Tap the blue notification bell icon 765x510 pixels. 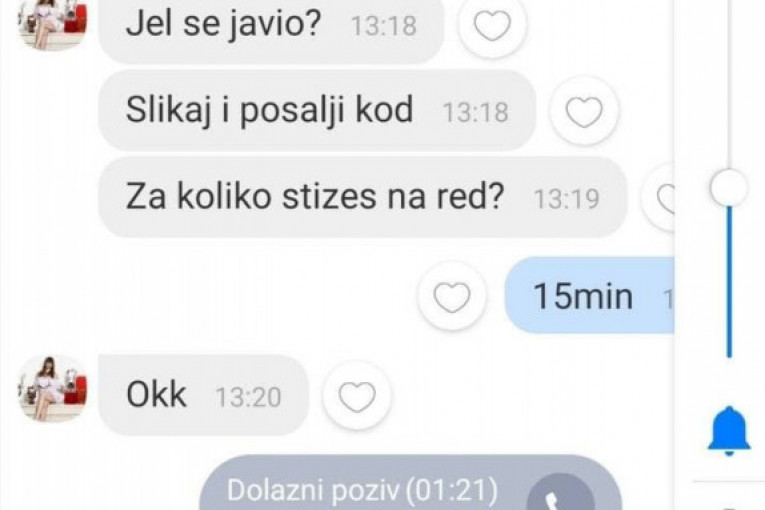(x=729, y=431)
